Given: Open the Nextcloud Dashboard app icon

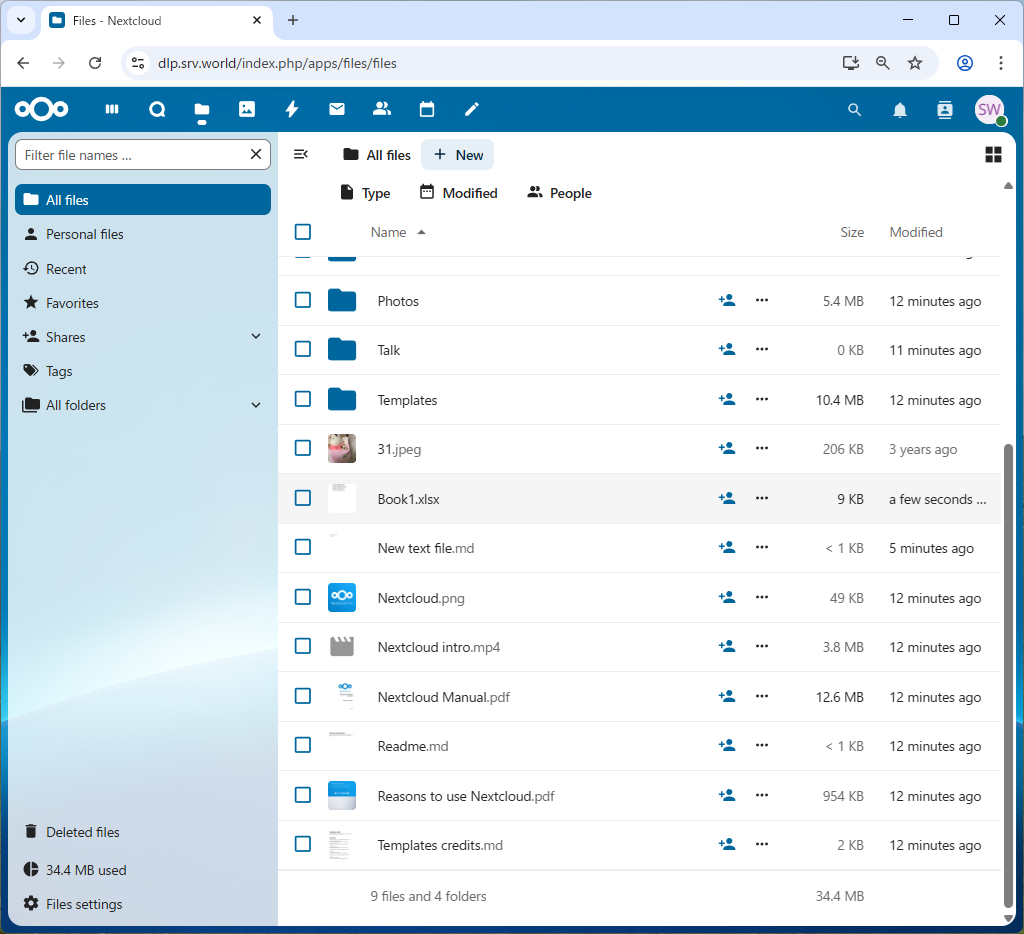Looking at the screenshot, I should [x=112, y=109].
